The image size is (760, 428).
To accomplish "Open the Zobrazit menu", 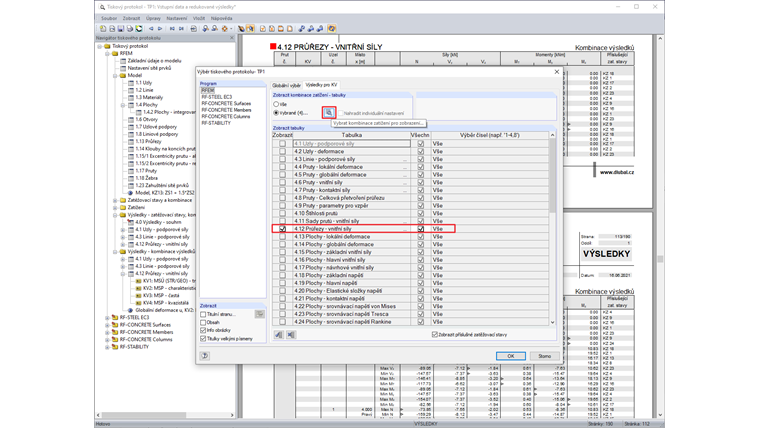I will tap(131, 18).
